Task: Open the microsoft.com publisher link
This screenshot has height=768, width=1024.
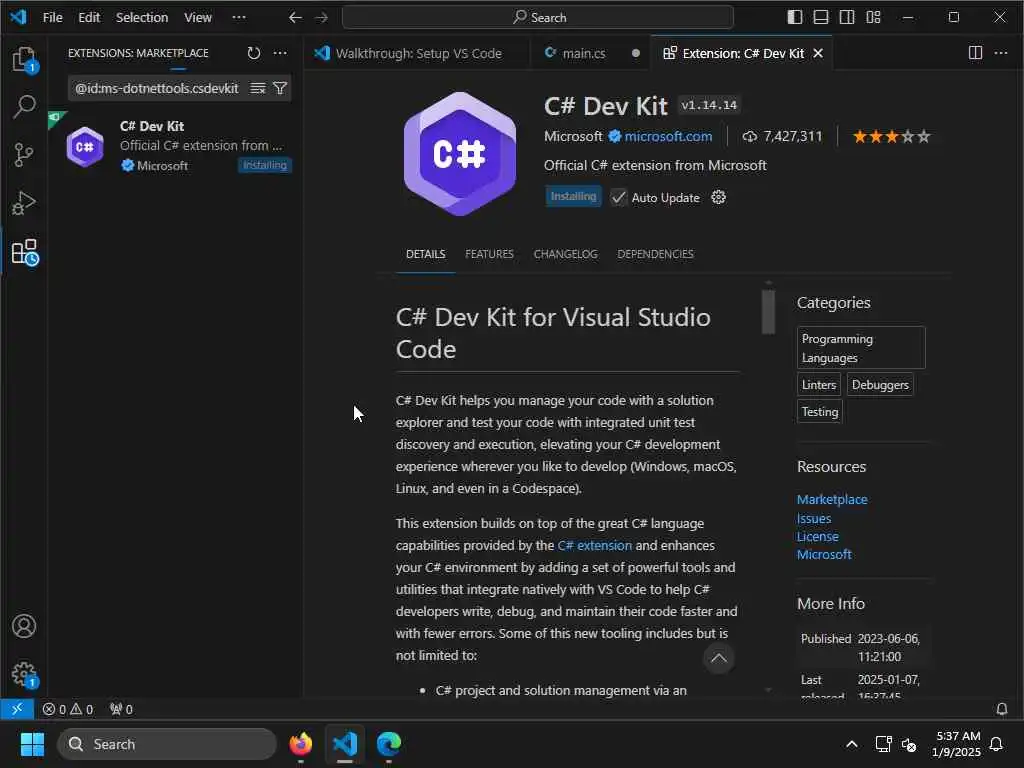Action: 668,136
